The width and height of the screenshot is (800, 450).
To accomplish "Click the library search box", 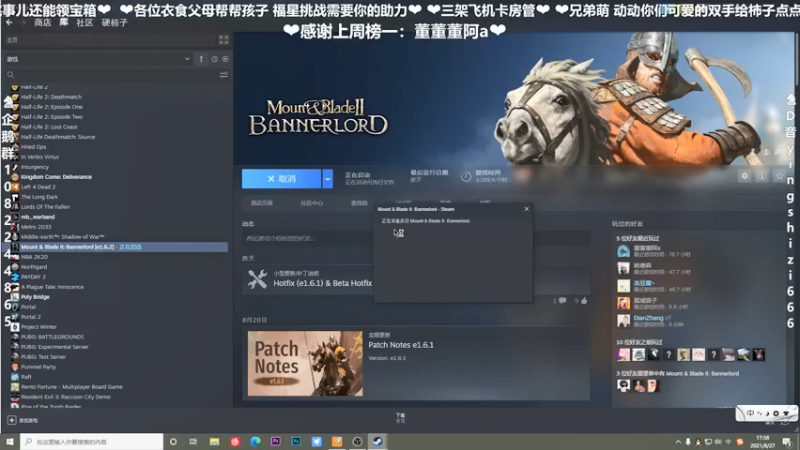I will pos(110,74).
